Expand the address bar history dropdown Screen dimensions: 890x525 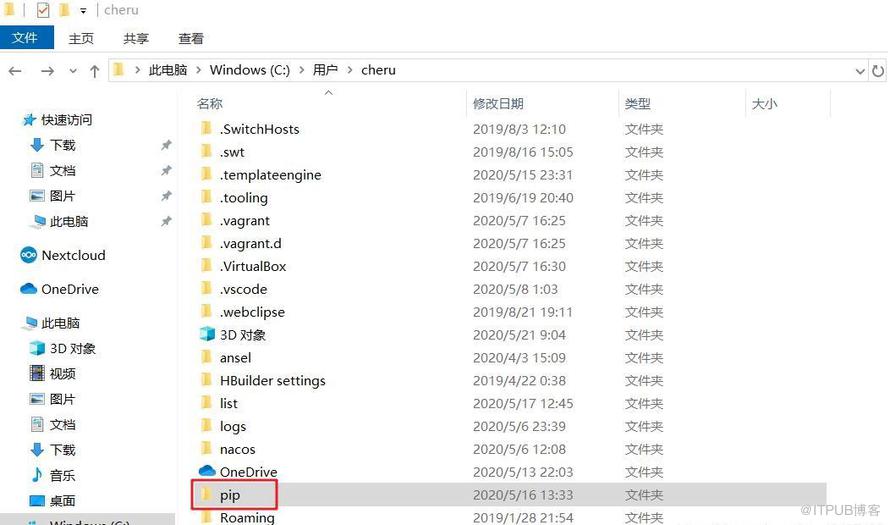[860, 71]
